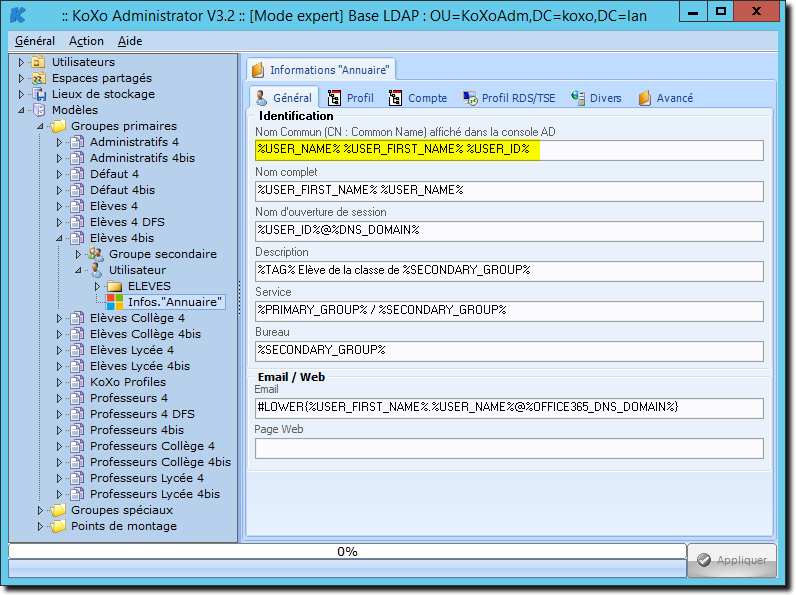Select Elèves Lycée 4 tree item

tap(131, 350)
